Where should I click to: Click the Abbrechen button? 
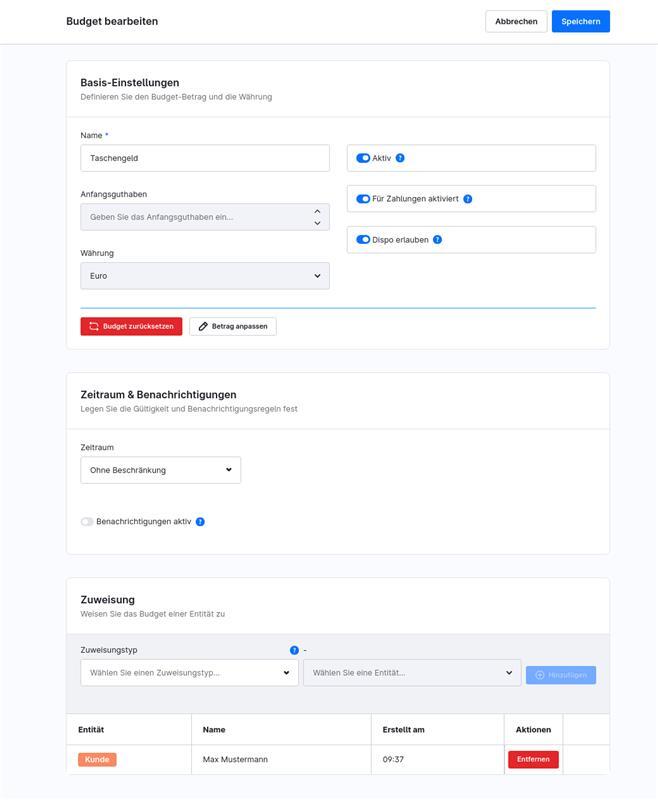[x=516, y=21]
